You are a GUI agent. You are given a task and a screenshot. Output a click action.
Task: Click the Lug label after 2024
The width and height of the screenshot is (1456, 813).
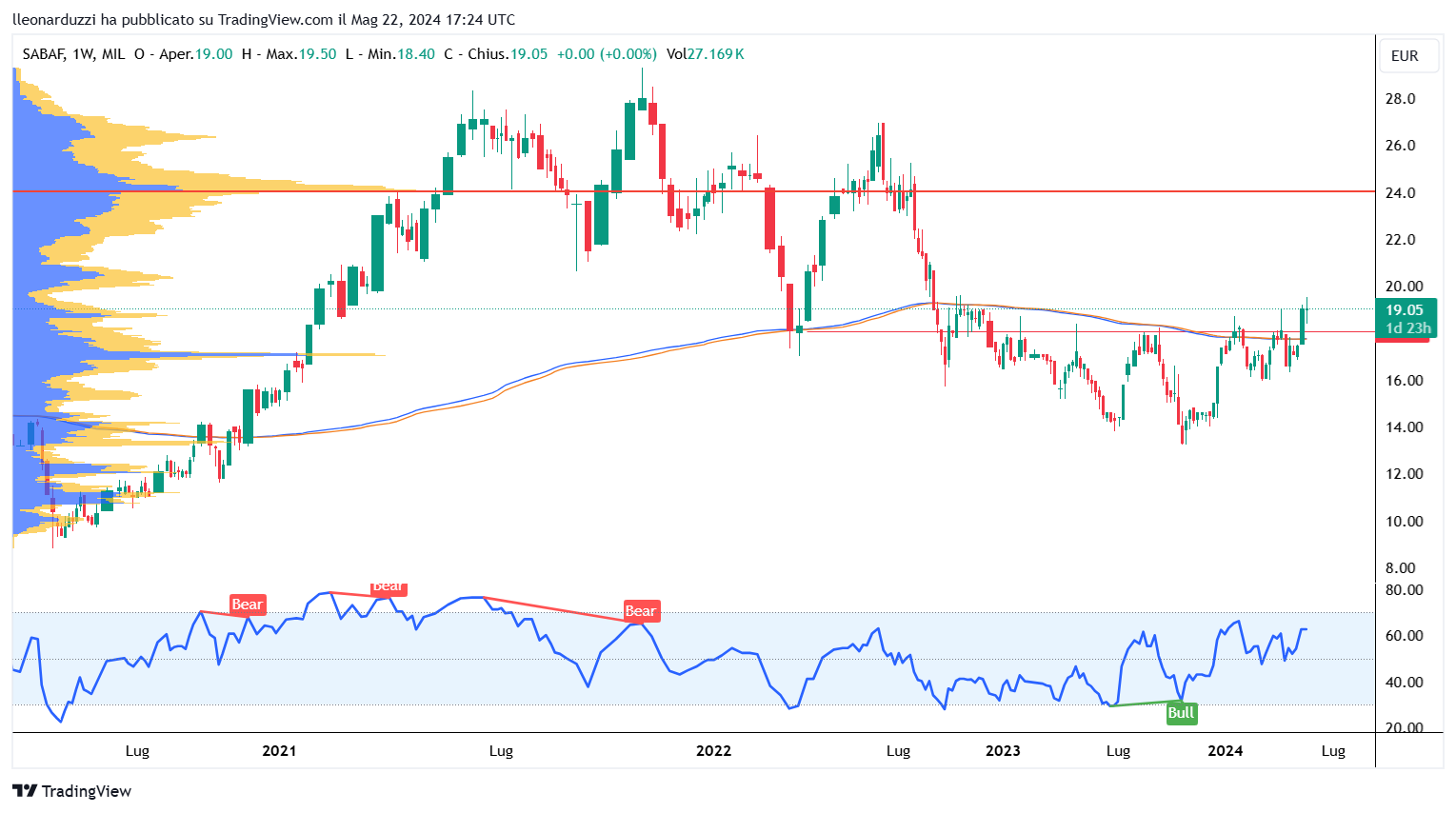pyautogui.click(x=1333, y=751)
